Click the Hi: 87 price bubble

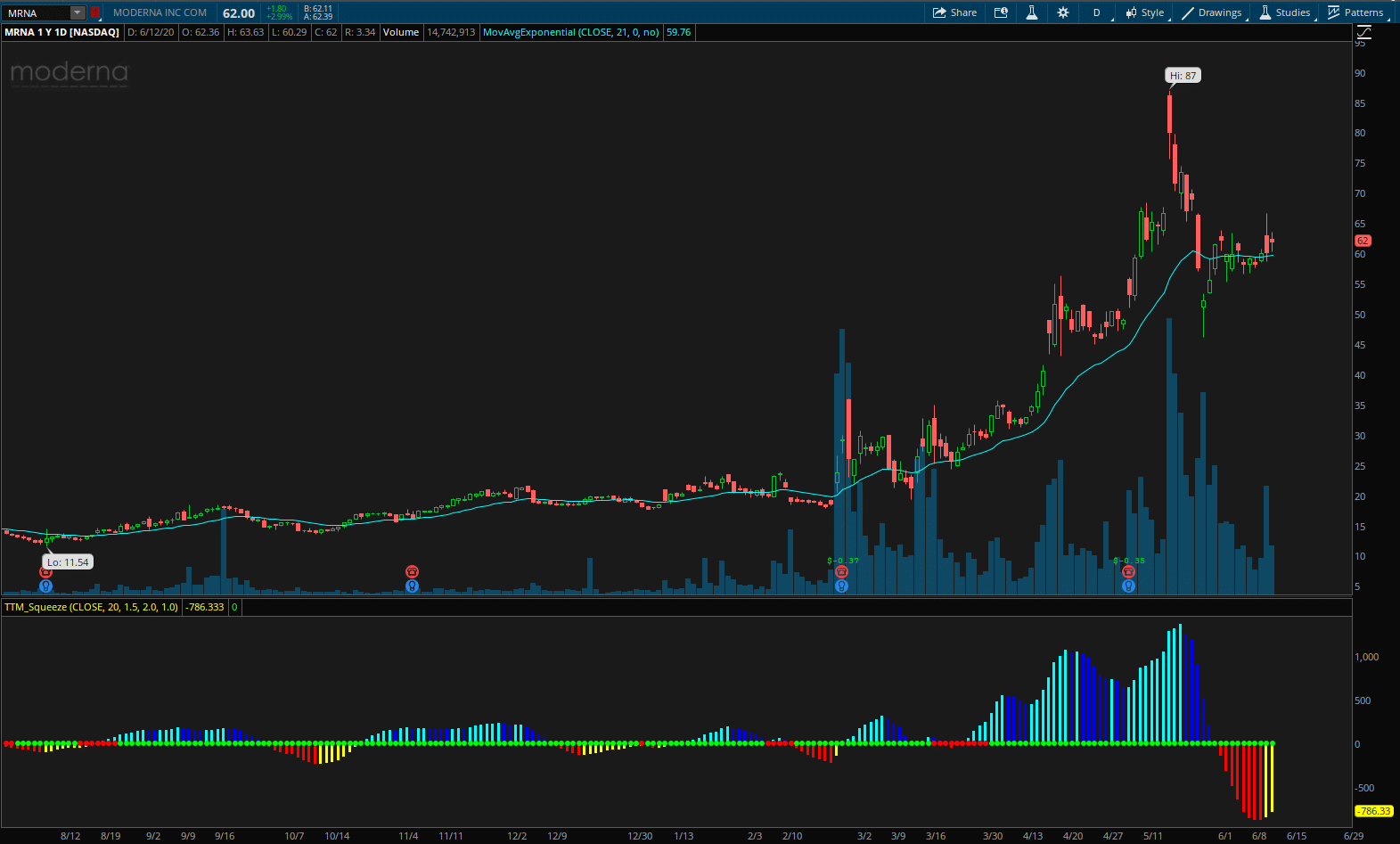(1183, 76)
